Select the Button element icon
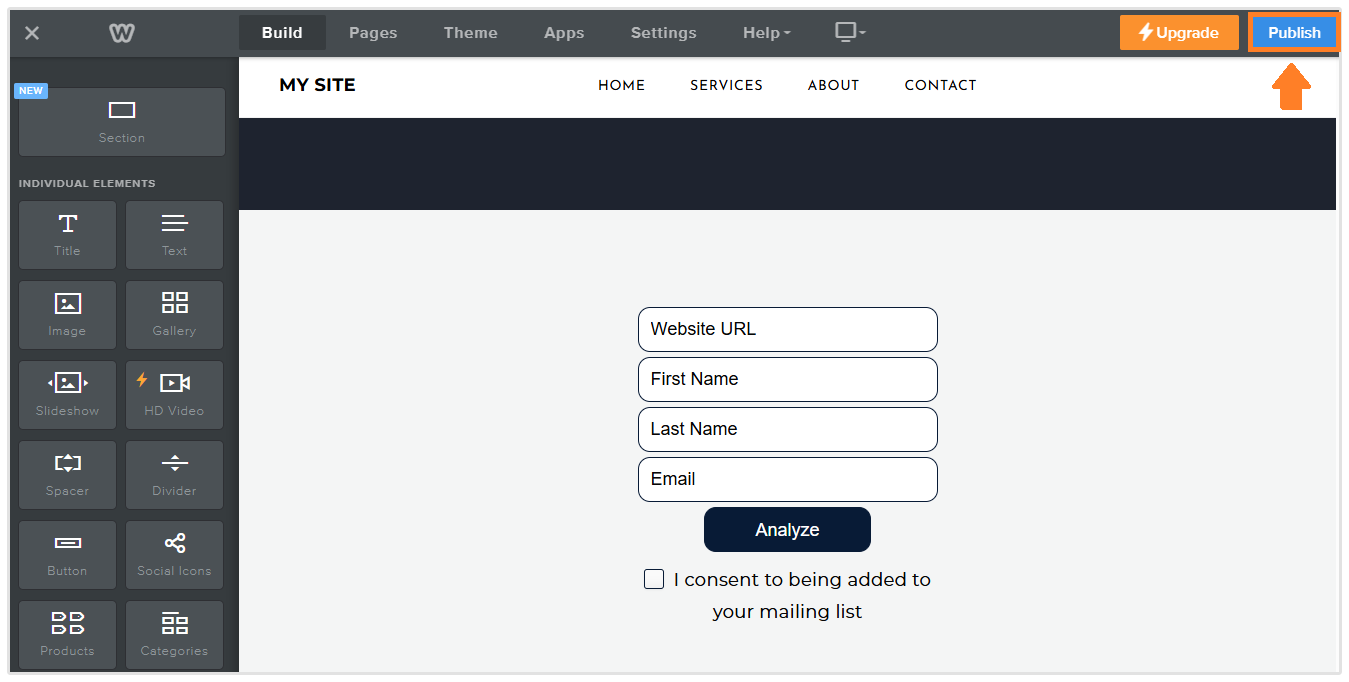The height and width of the screenshot is (682, 1349). 67,554
